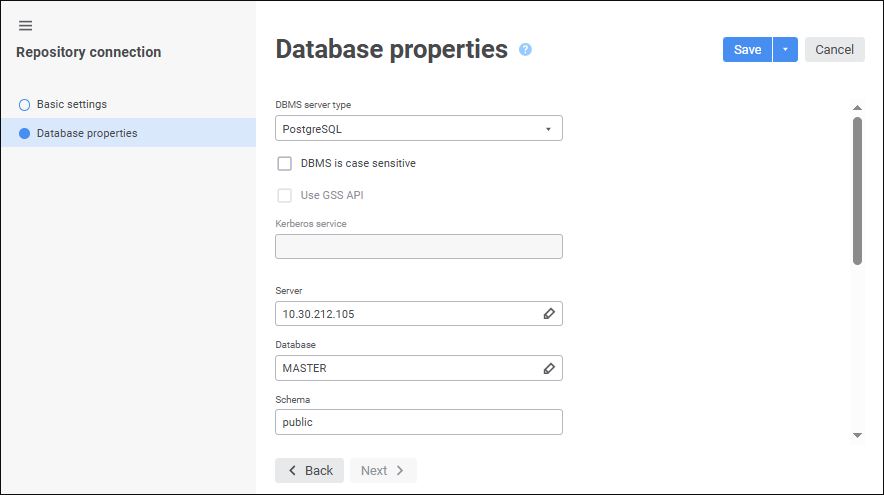Click the vertical scrollbar thumb

click(857, 190)
